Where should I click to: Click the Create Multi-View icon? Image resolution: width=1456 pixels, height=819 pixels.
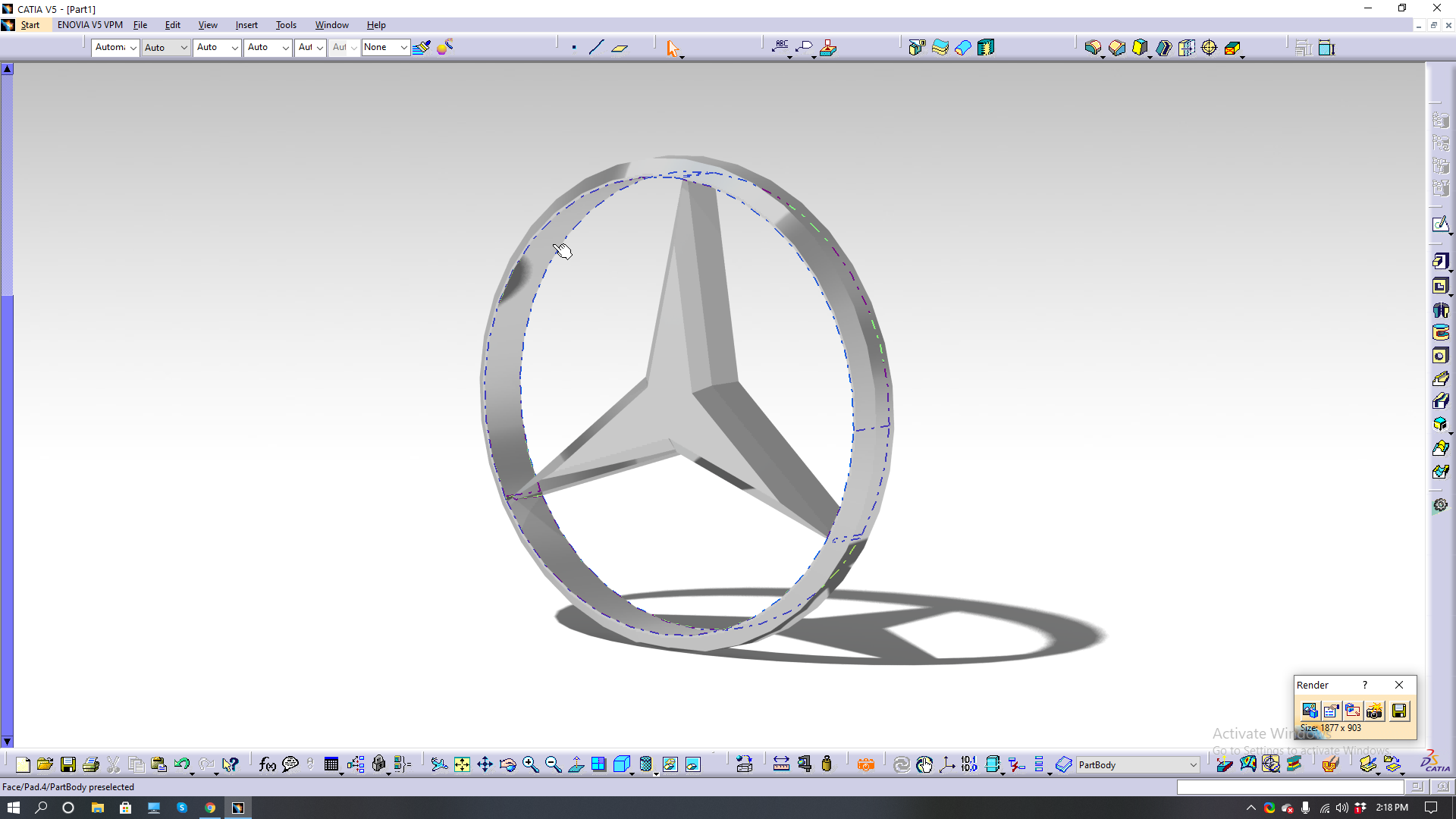598,764
